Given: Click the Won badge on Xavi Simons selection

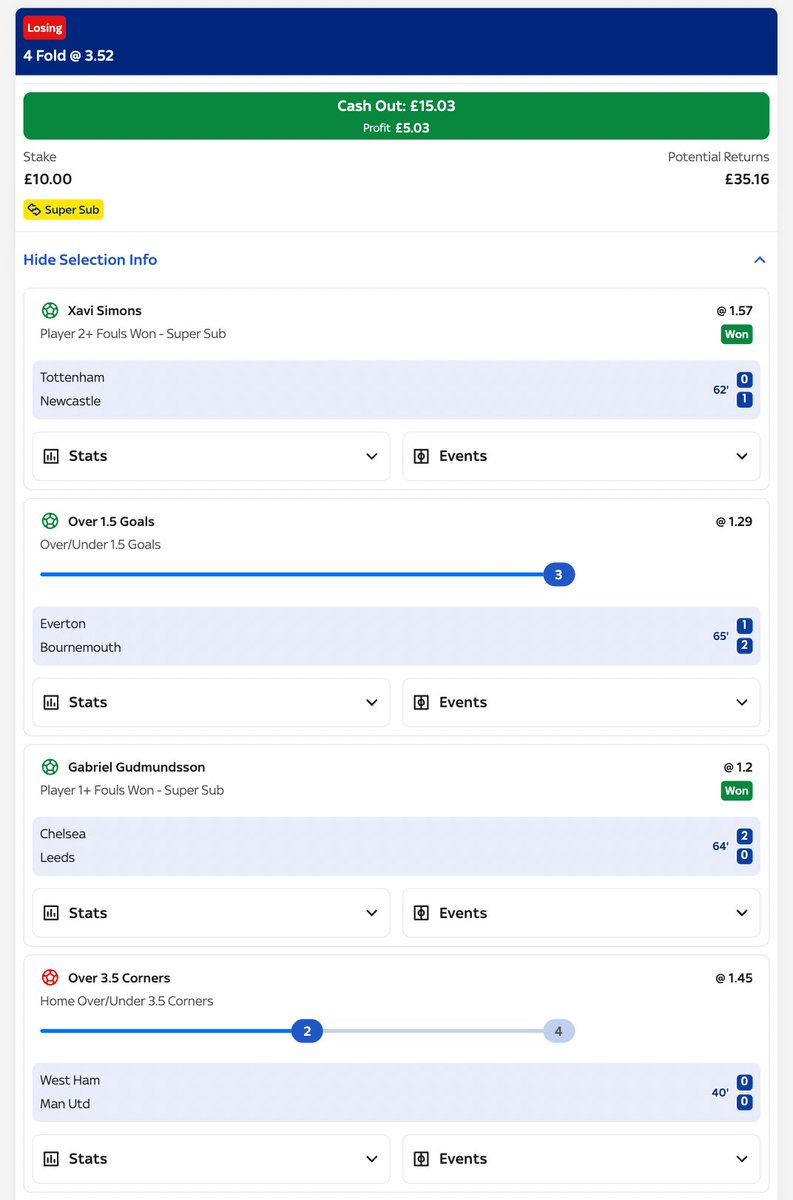Looking at the screenshot, I should (737, 335).
